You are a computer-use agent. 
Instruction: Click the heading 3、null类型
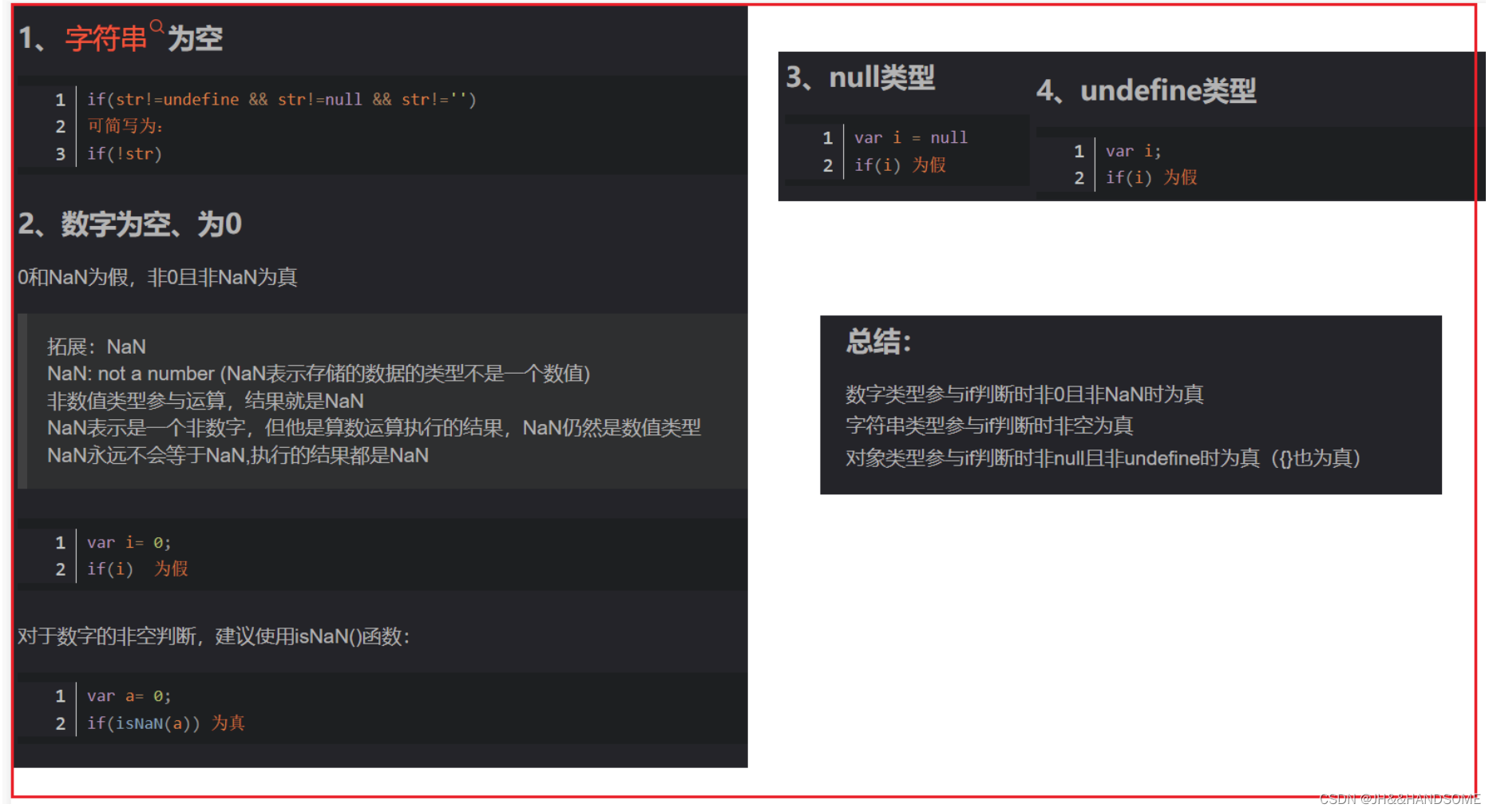coord(861,77)
